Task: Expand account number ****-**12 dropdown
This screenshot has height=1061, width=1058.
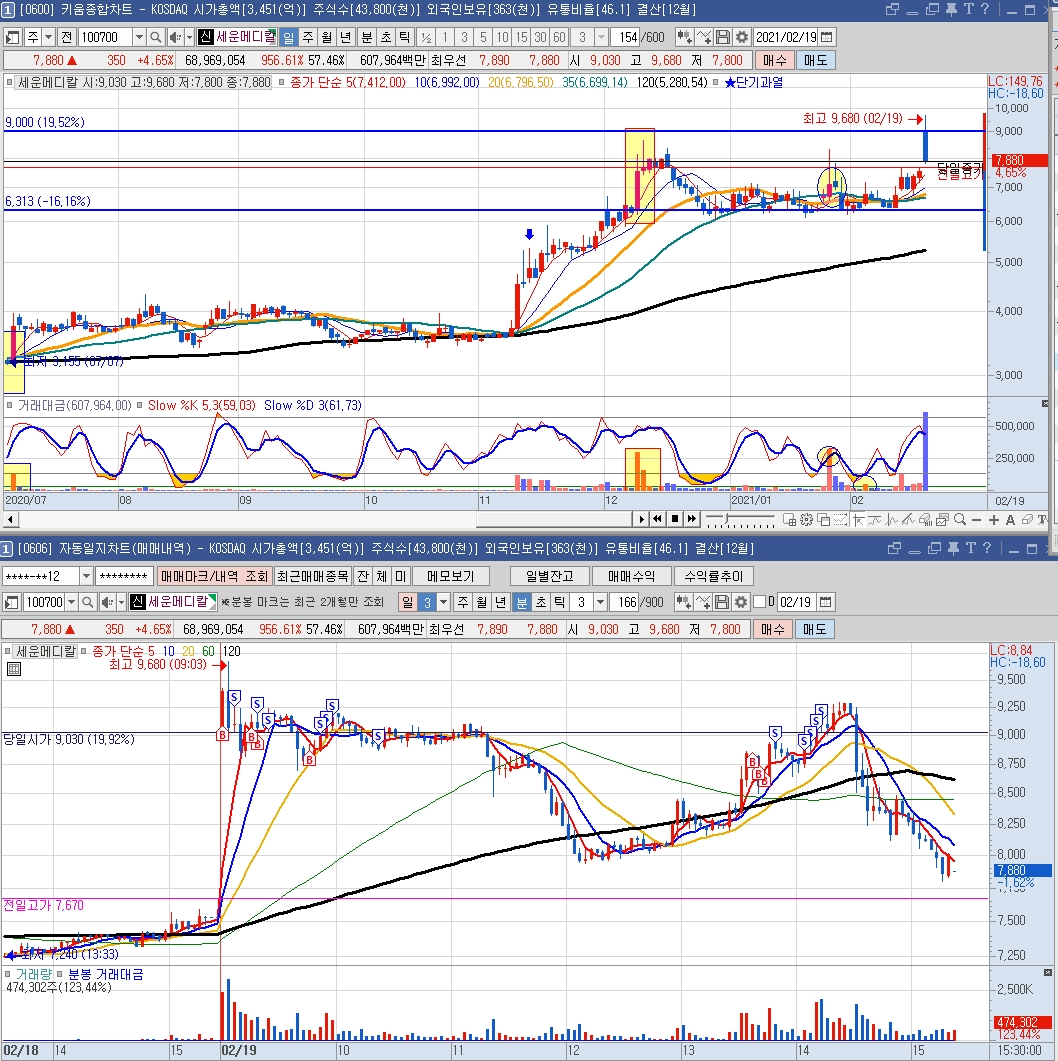Action: click(x=86, y=576)
